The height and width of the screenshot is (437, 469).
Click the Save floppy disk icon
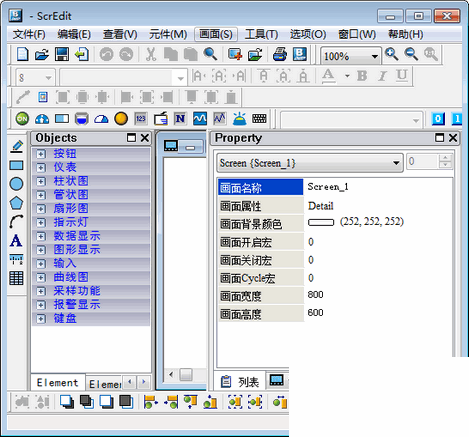coord(62,54)
